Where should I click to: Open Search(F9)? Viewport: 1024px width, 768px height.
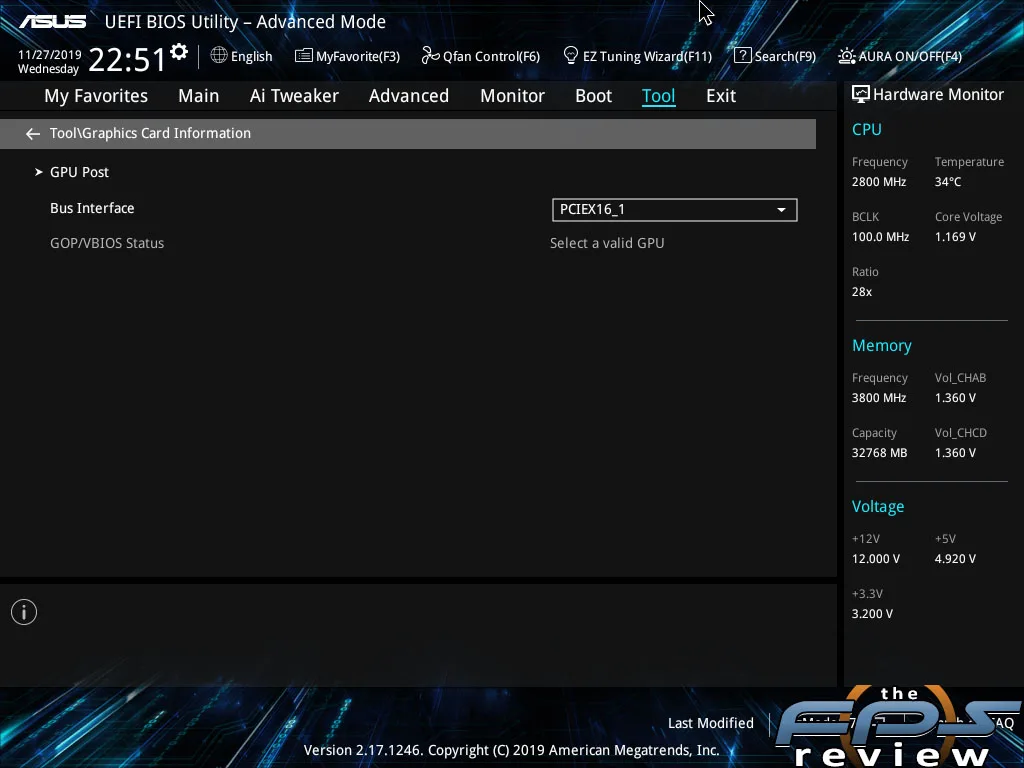785,57
